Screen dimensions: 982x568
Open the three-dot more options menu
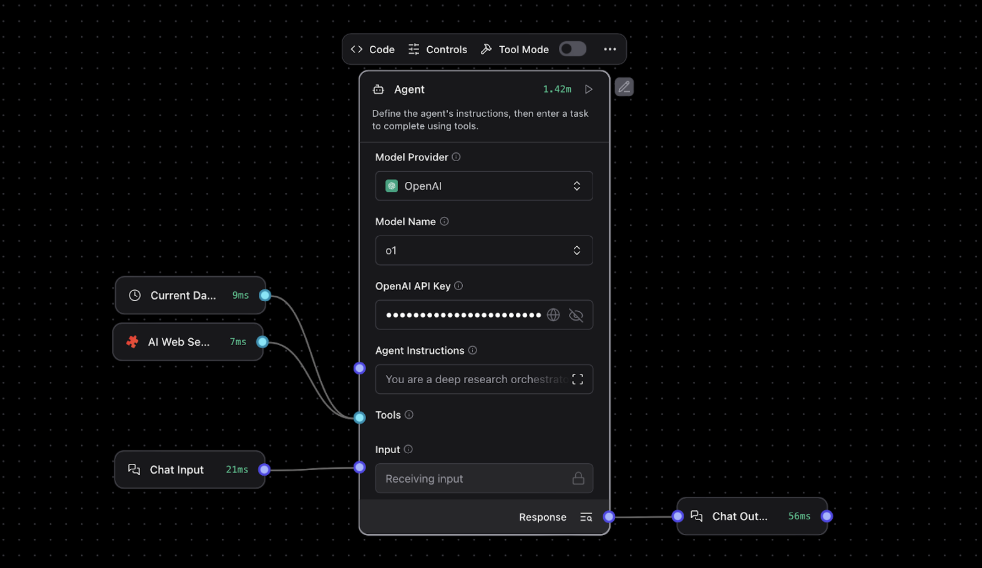tap(610, 49)
